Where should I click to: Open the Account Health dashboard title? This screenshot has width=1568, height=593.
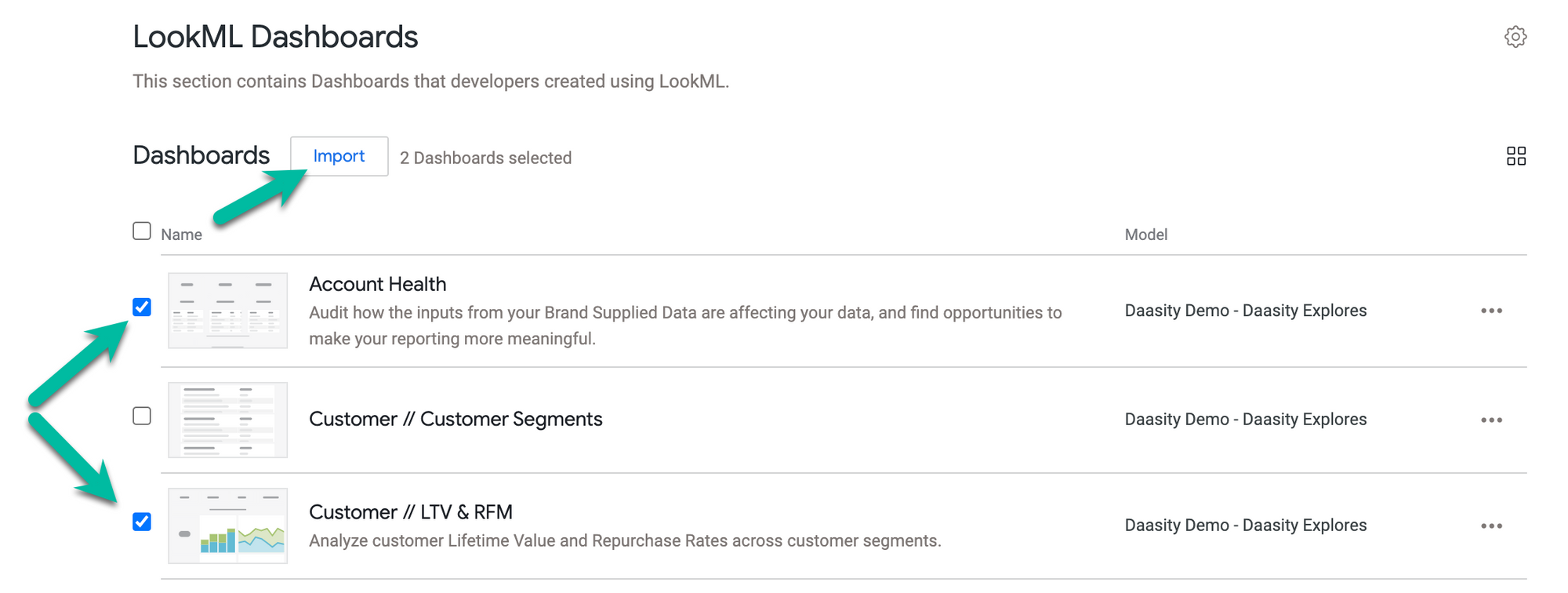(377, 284)
